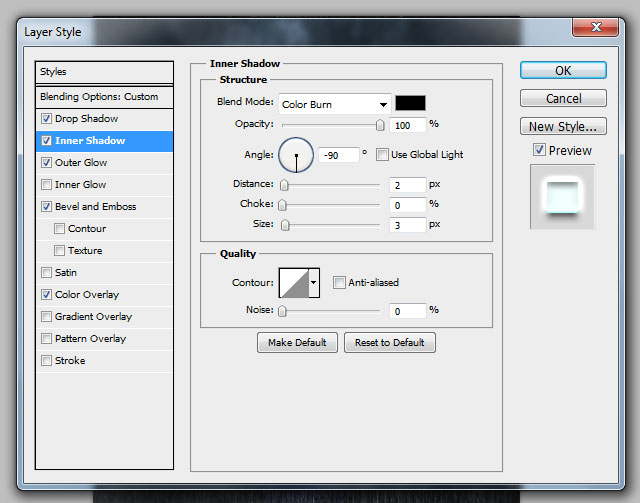Open Blending Options: Custom
Screen dimensions: 640x503
pyautogui.click(x=104, y=97)
